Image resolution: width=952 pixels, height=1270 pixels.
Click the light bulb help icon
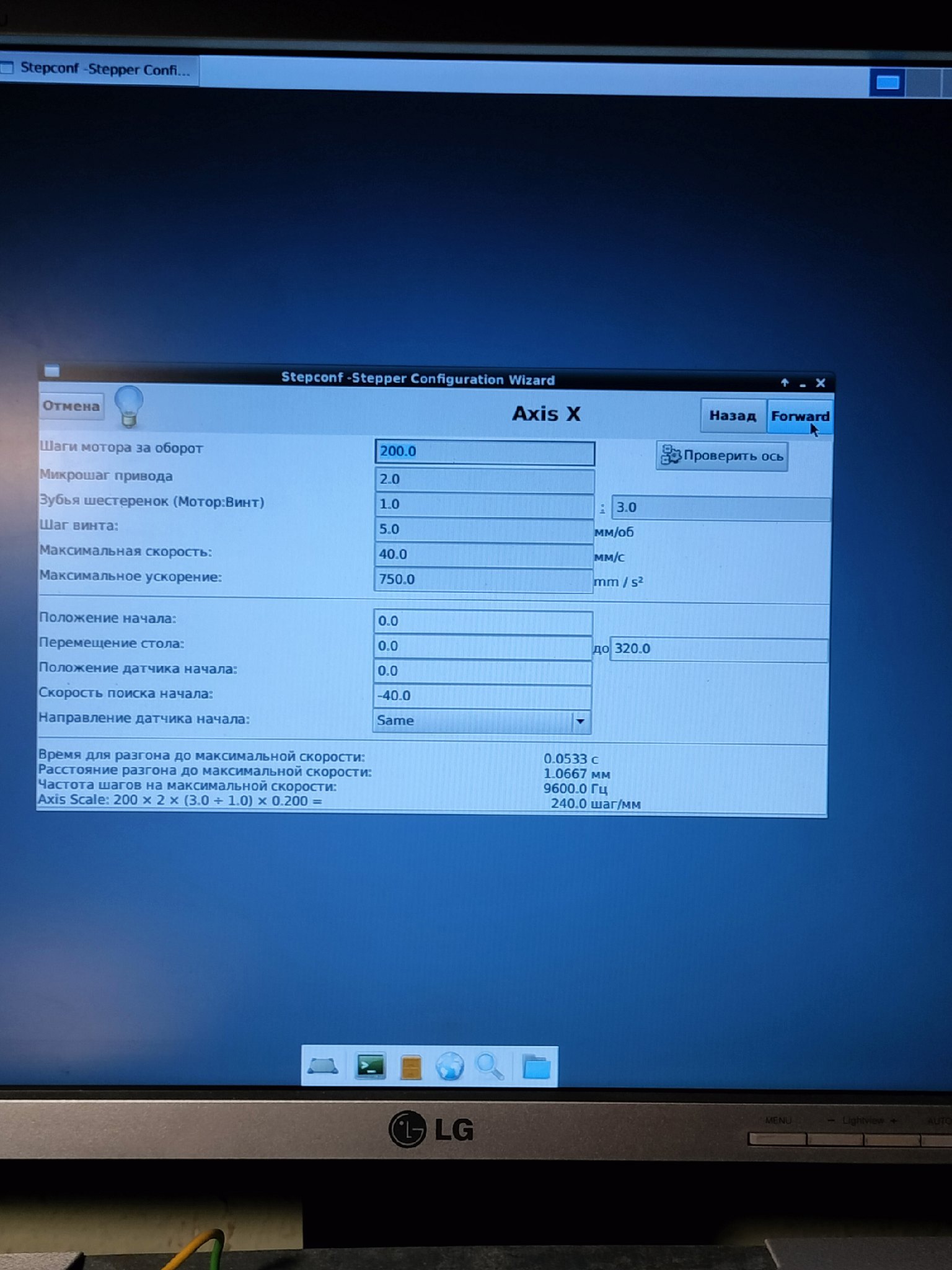click(129, 407)
